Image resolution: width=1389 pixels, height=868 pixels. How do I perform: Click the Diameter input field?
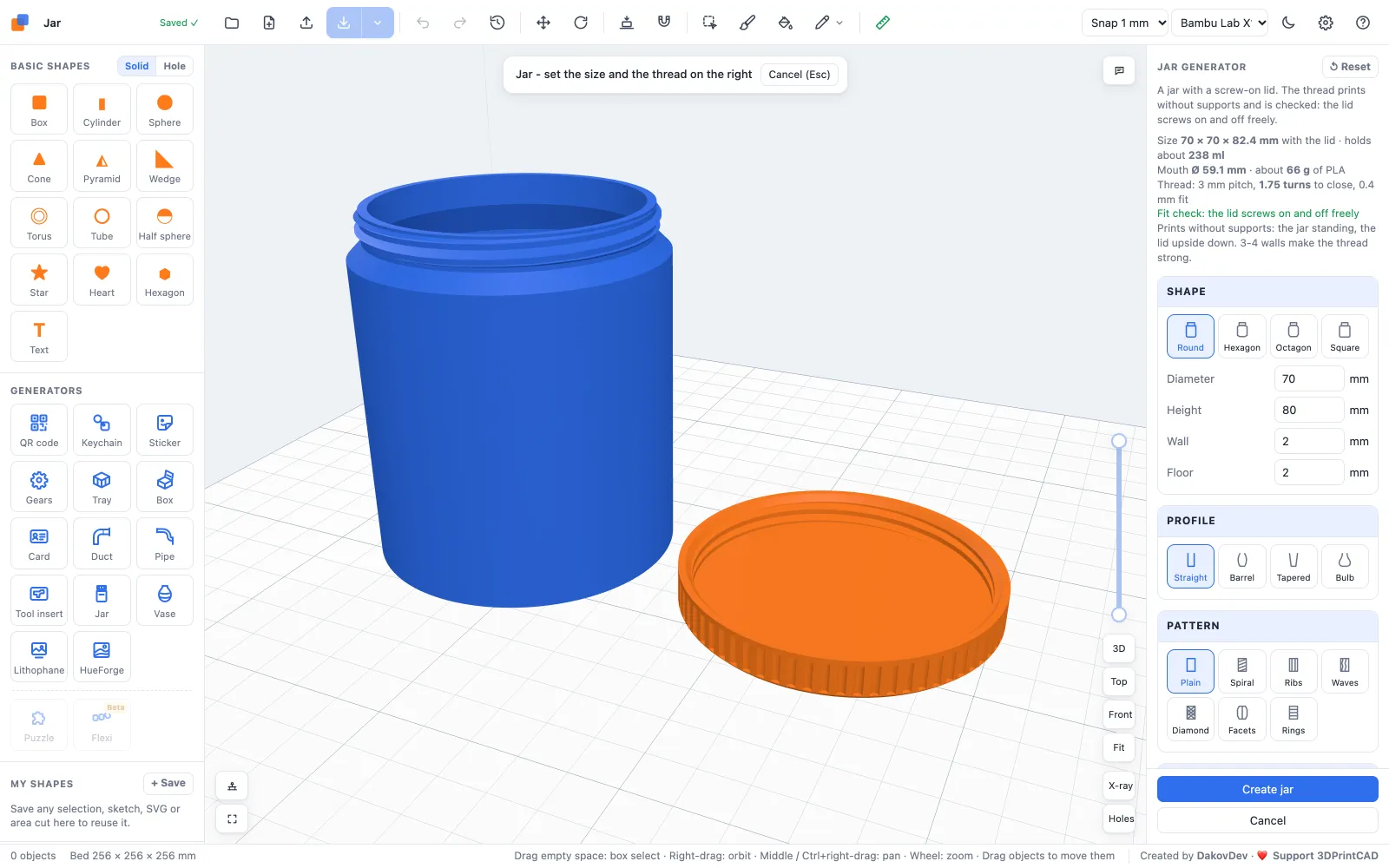click(1309, 378)
